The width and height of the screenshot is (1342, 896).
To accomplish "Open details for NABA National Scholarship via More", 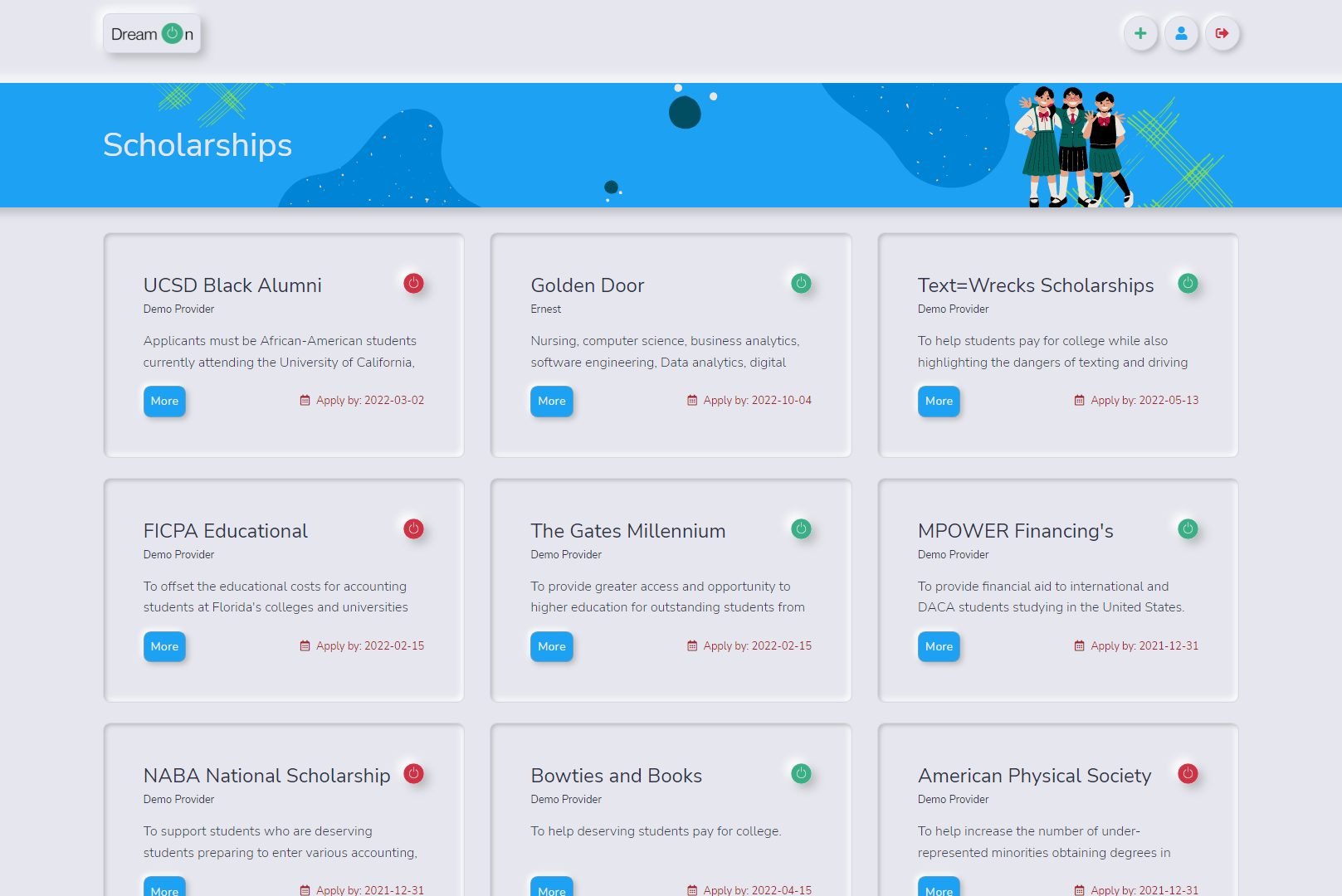I will pos(164,890).
